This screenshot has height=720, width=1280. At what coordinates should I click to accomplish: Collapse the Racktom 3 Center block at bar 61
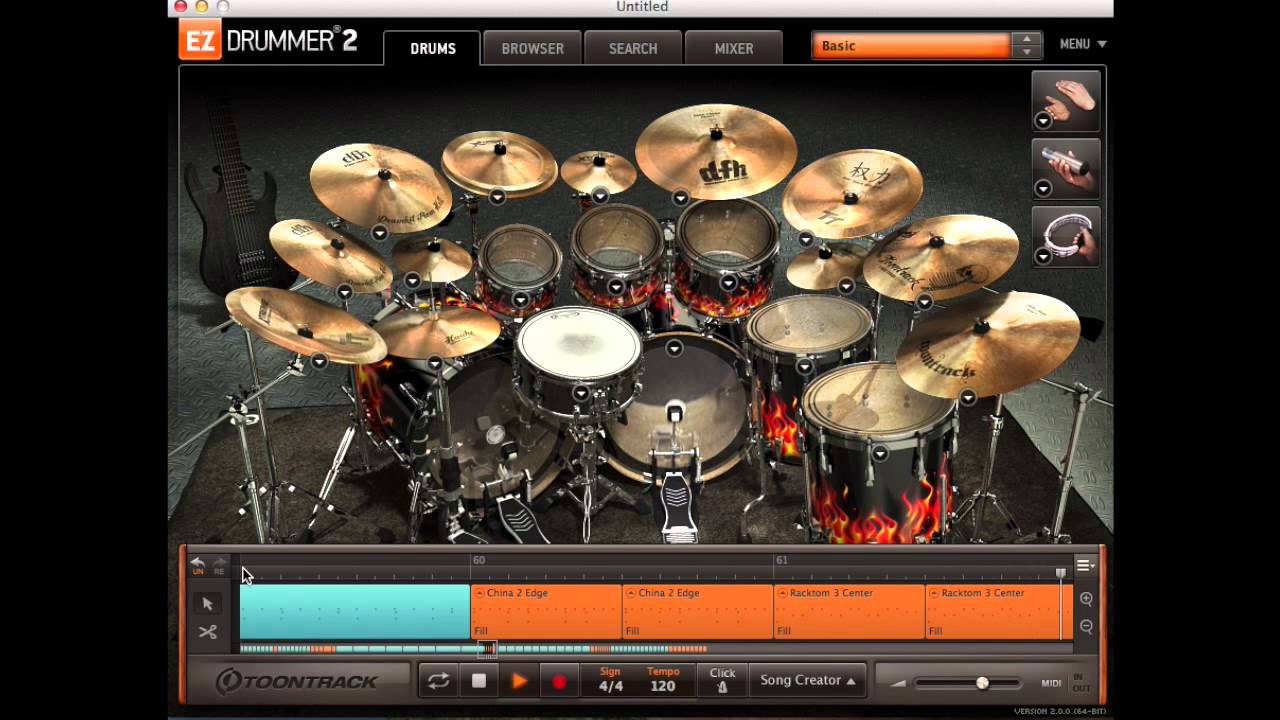782,593
